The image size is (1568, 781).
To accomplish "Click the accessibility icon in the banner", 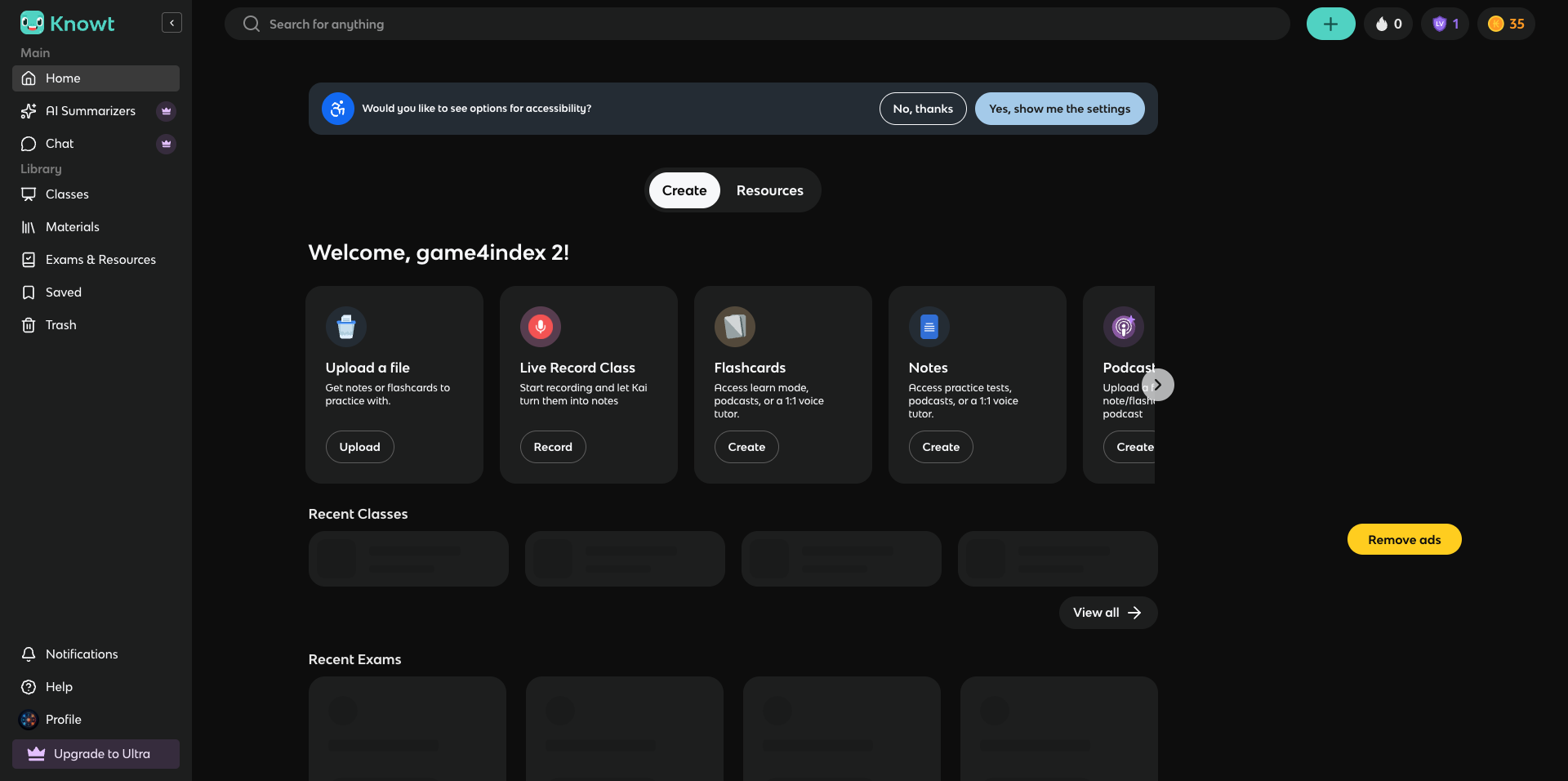I will point(337,109).
